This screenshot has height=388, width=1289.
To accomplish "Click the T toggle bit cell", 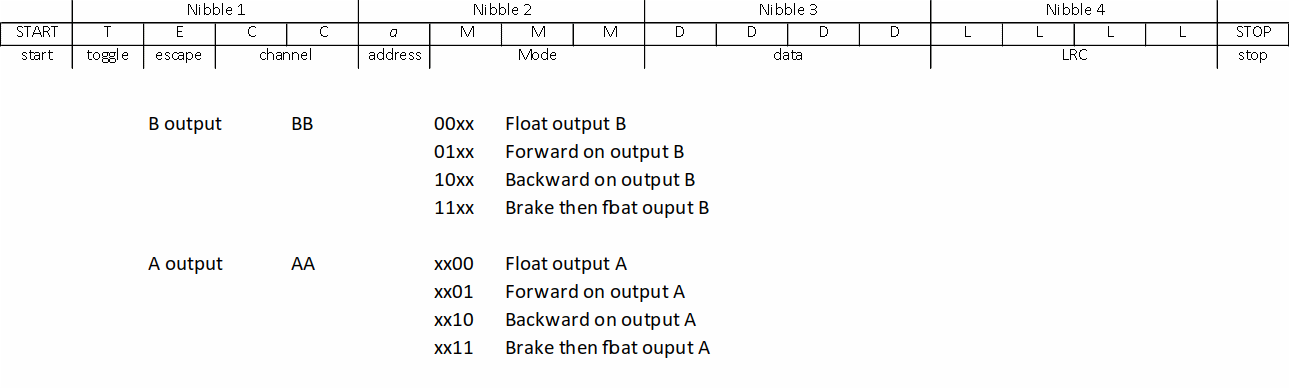I will point(108,32).
